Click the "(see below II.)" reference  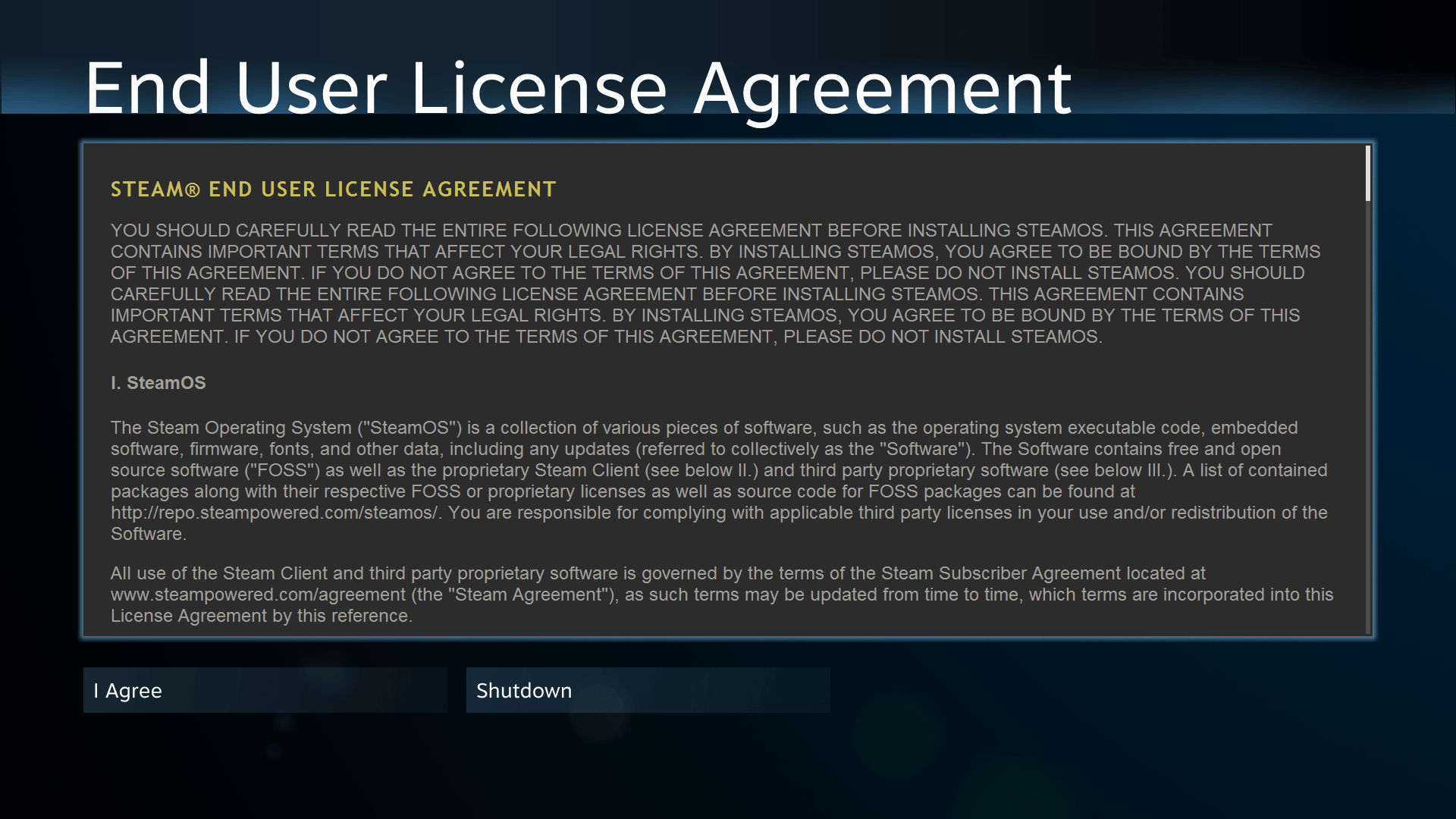pos(701,471)
